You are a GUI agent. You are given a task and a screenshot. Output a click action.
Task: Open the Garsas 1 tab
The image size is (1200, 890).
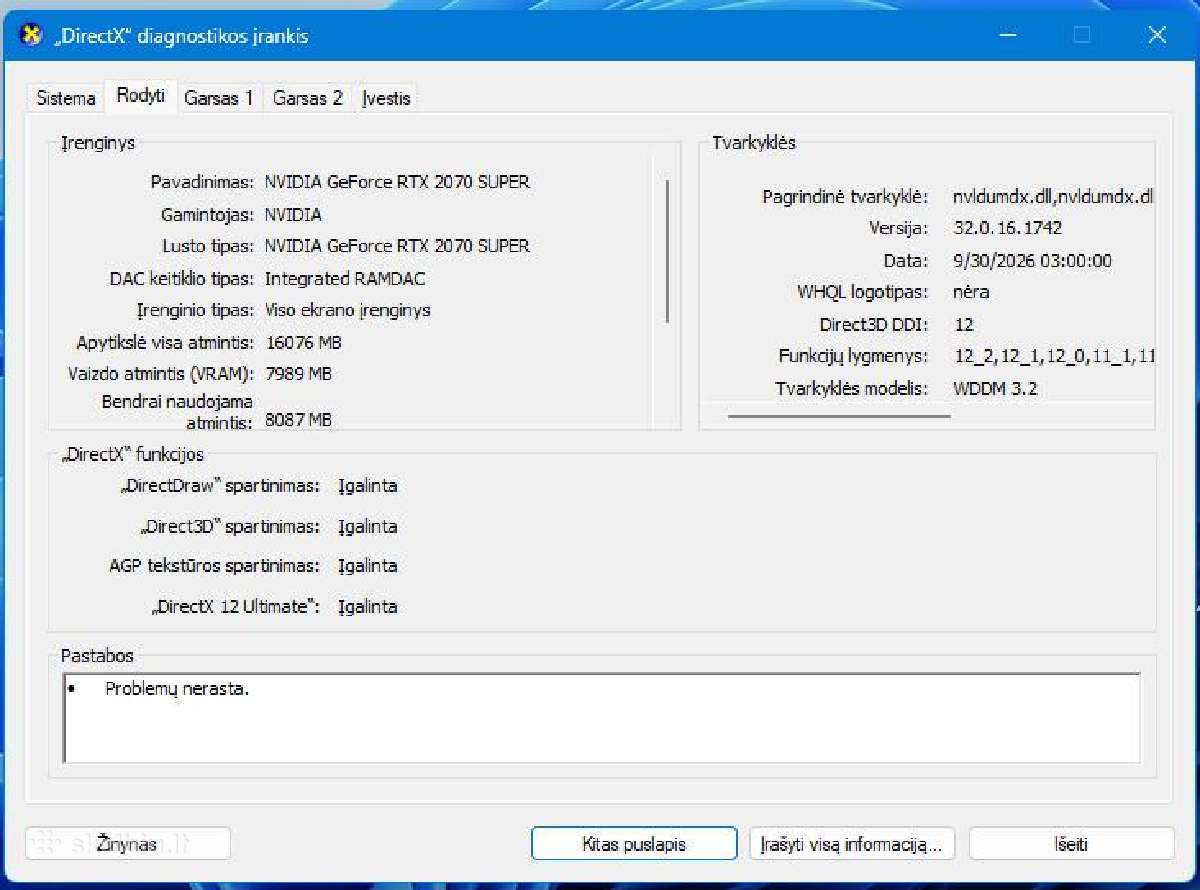(x=219, y=98)
